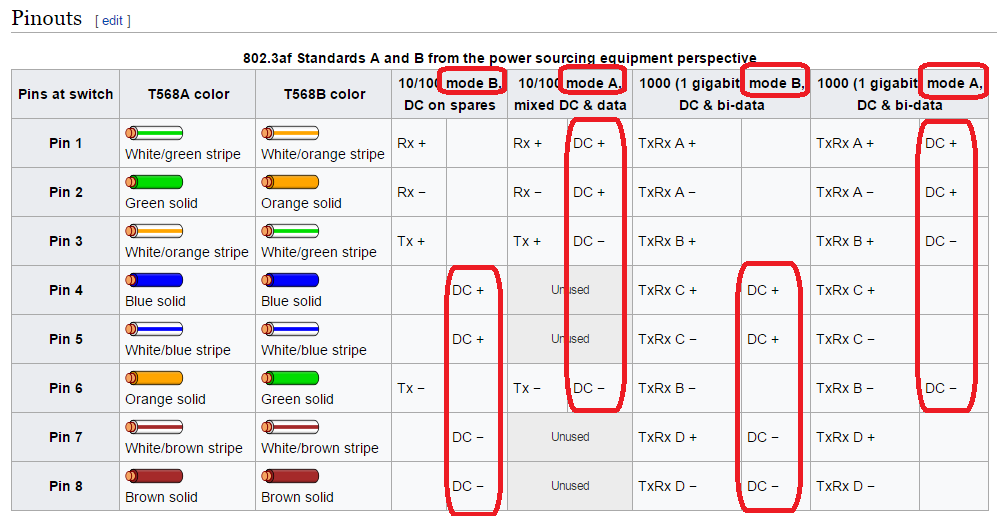This screenshot has height=516, width=997.
Task: Click the white/orange stripe wire icon in Pin 1 row
Action: [x=290, y=133]
